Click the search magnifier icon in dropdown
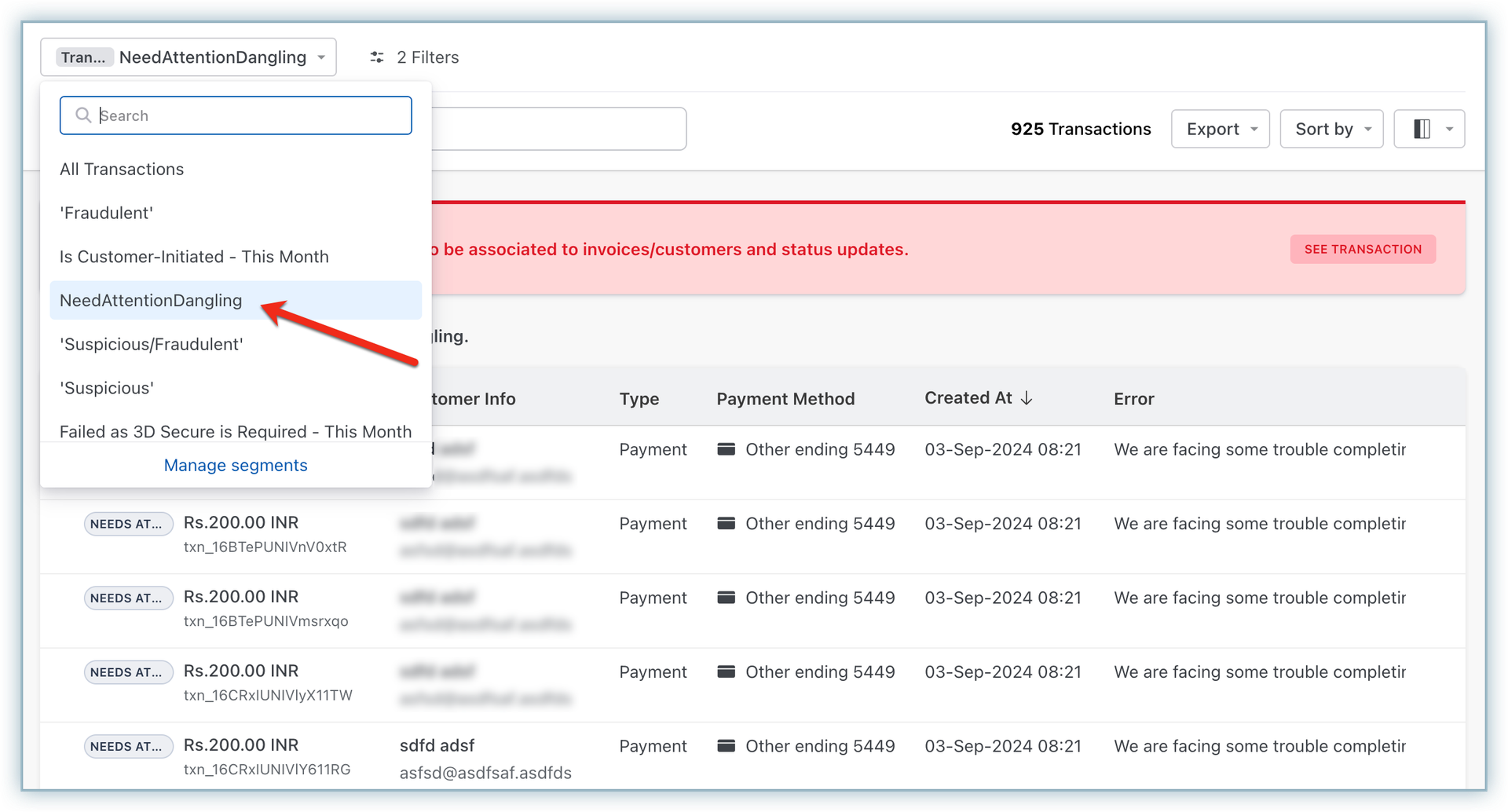Screen dimensions: 1508x812 tap(82, 115)
